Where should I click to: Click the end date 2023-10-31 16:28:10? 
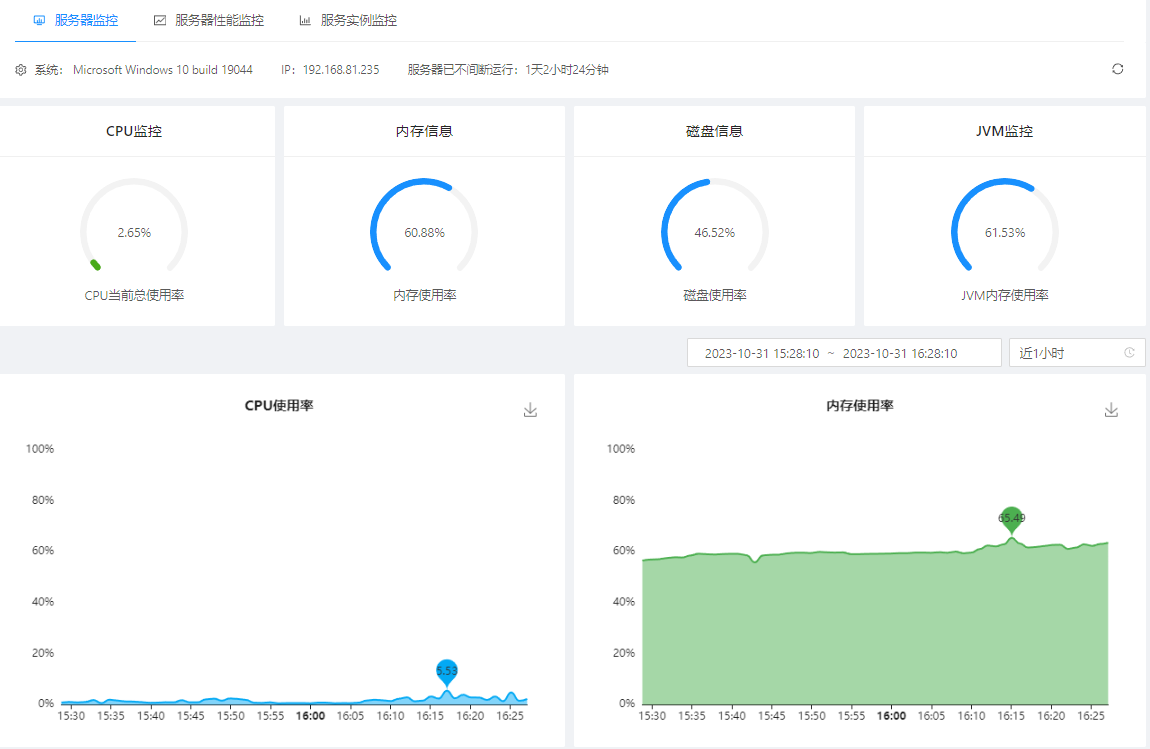(x=899, y=353)
